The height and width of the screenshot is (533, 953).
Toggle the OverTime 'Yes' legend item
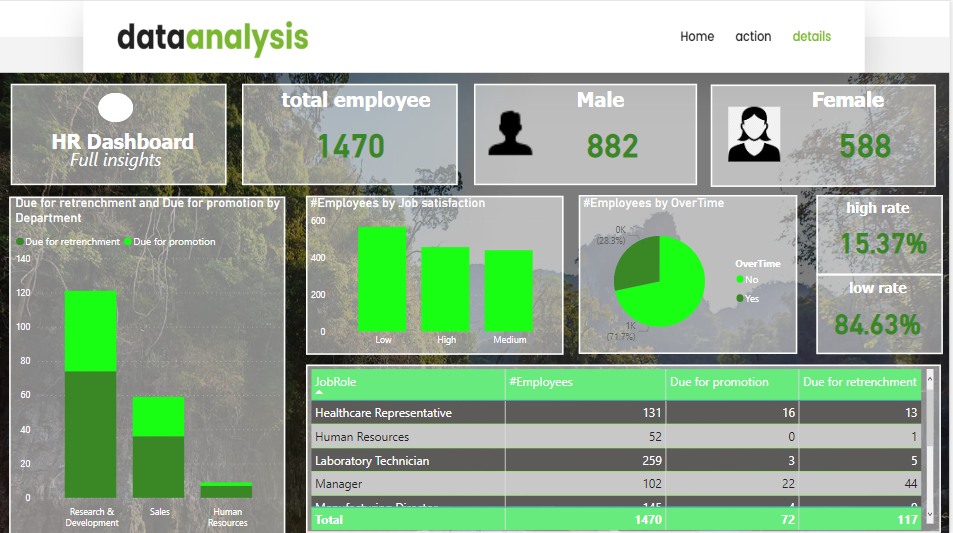pyautogui.click(x=740, y=298)
